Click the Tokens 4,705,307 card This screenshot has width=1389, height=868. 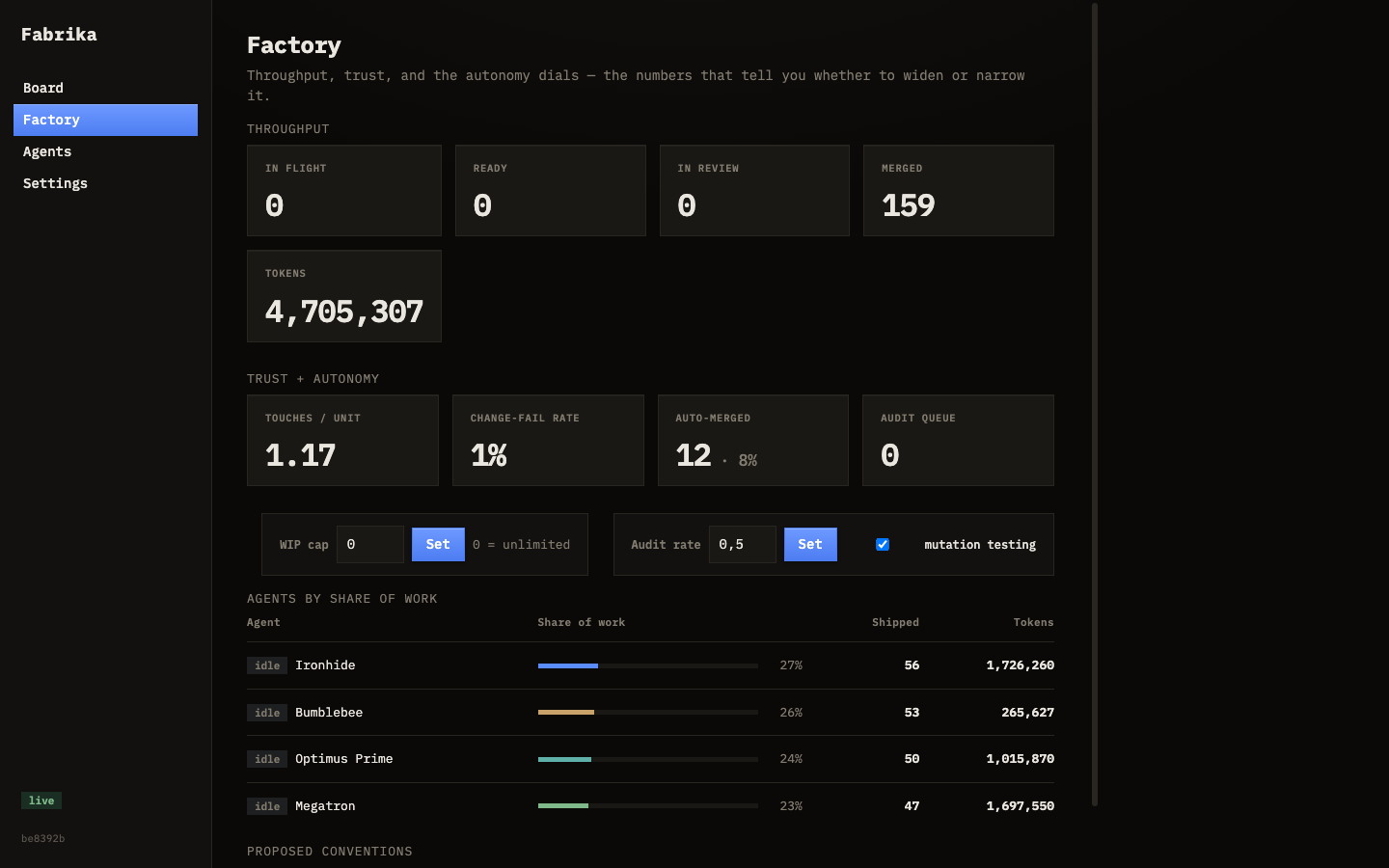pos(344,296)
